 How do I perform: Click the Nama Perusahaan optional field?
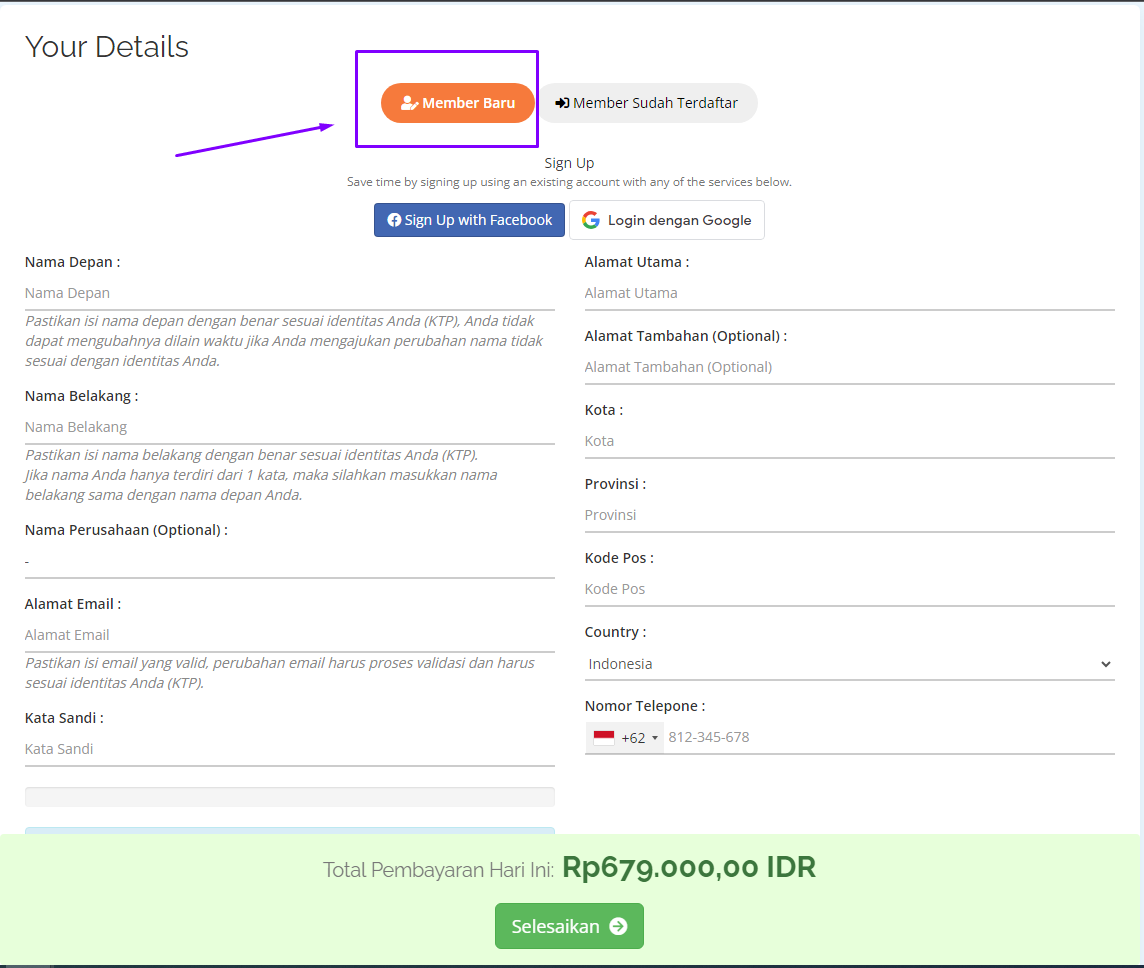tap(289, 561)
